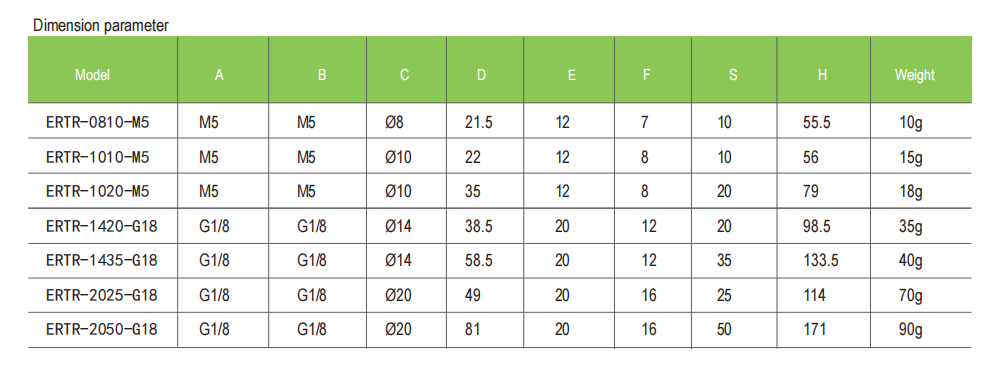The image size is (1001, 367).
Task: Select the ERTR-2050-G18 model cell
Action: [102, 329]
